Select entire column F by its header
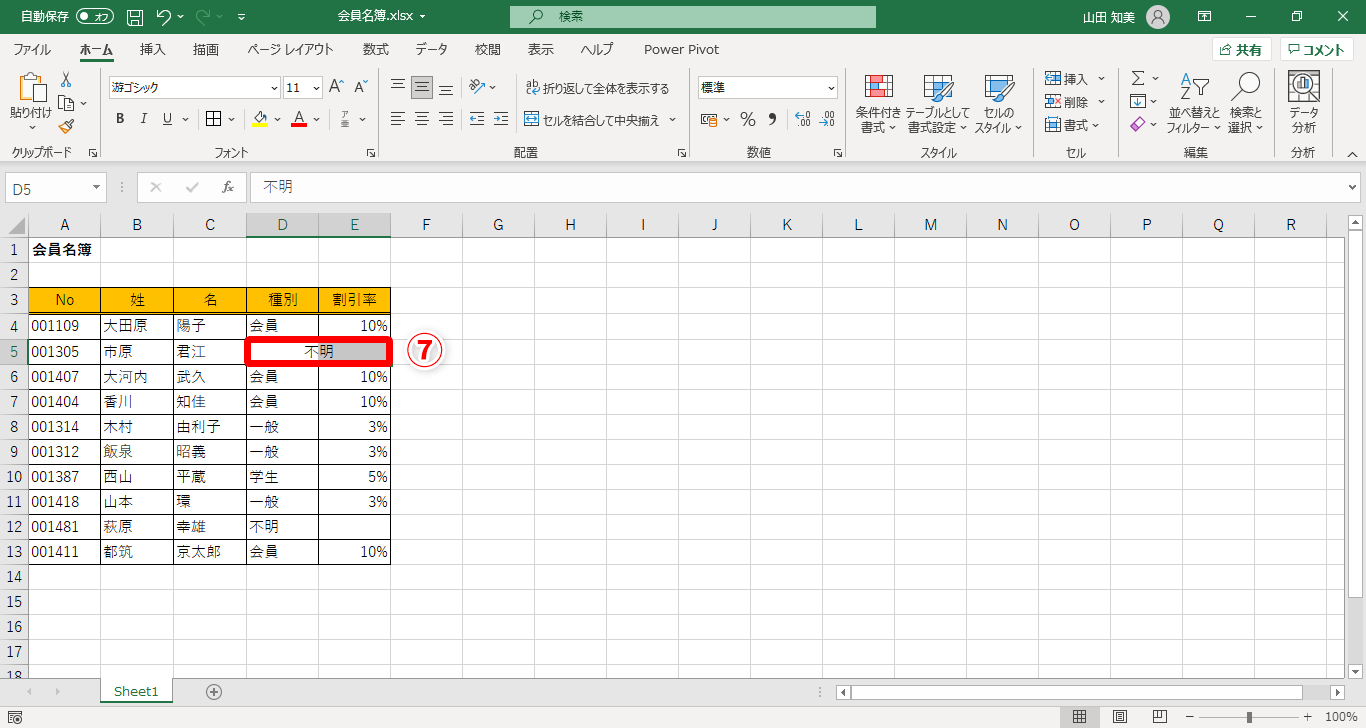 coord(426,225)
